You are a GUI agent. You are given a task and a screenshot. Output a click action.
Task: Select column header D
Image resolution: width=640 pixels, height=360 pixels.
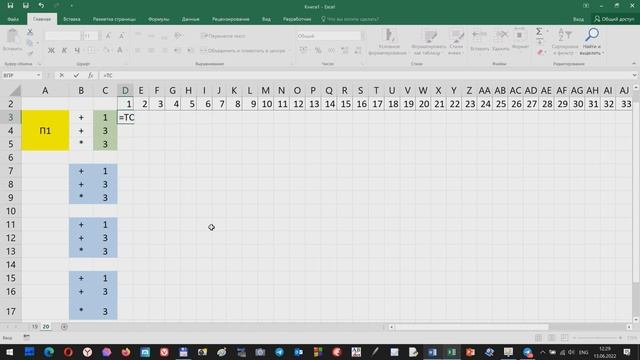coord(125,90)
